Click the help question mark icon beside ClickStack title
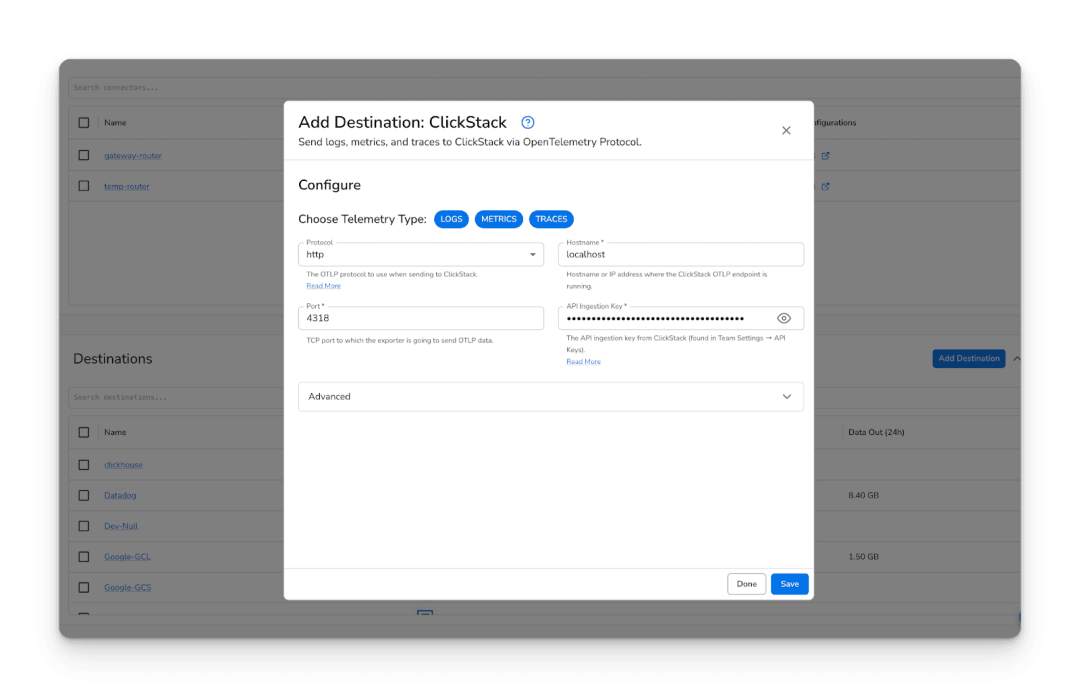This screenshot has height=697, width=1080. [528, 123]
